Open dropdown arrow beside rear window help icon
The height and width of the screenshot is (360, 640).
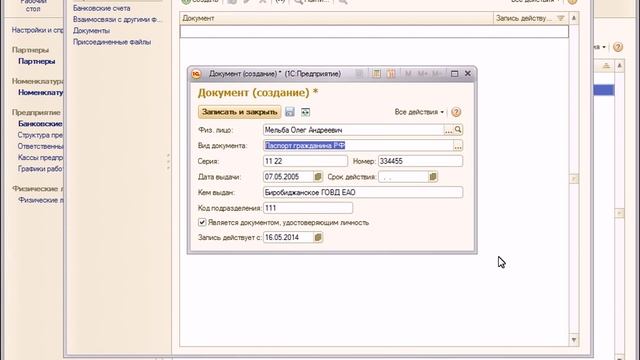click(x=604, y=47)
